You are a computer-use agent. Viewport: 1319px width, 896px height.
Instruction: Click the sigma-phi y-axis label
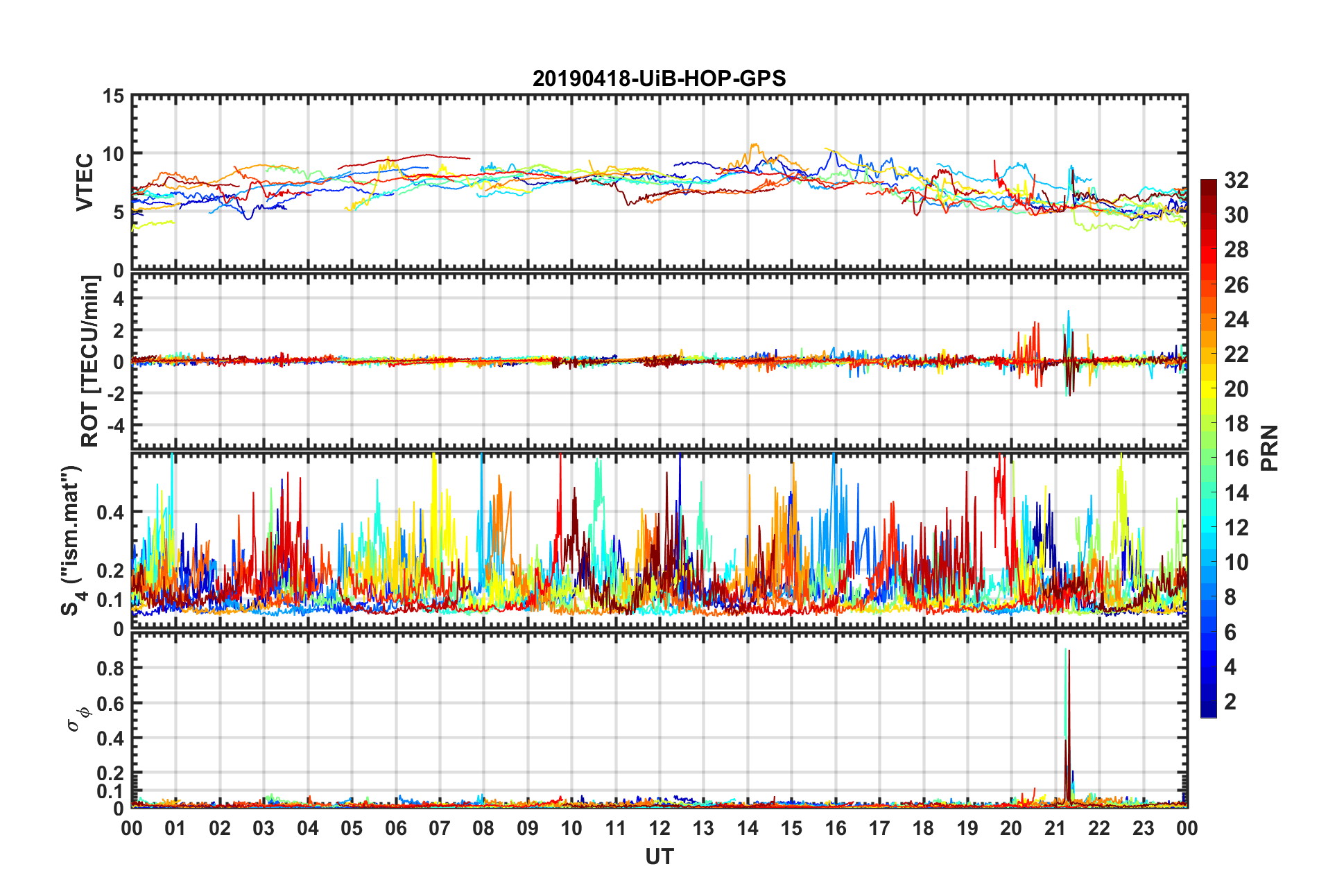78,718
